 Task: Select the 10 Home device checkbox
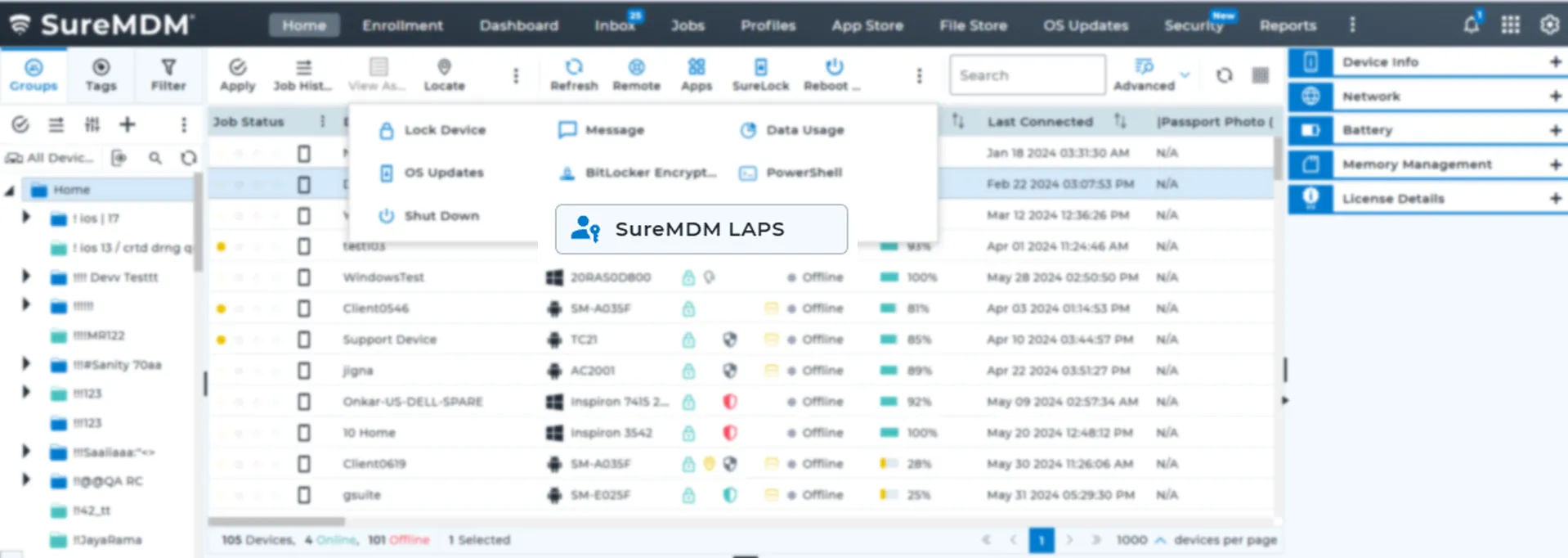point(304,433)
